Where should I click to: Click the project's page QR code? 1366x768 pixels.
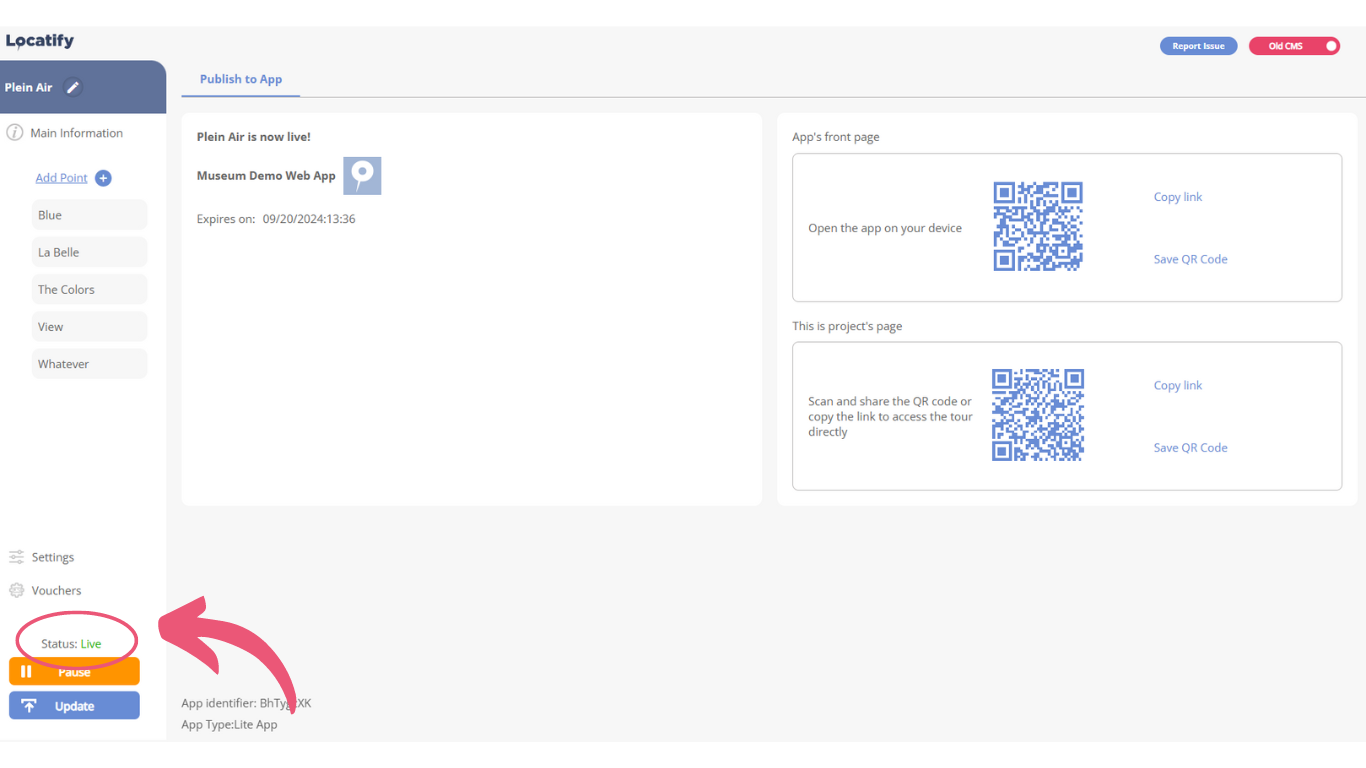click(x=1038, y=415)
